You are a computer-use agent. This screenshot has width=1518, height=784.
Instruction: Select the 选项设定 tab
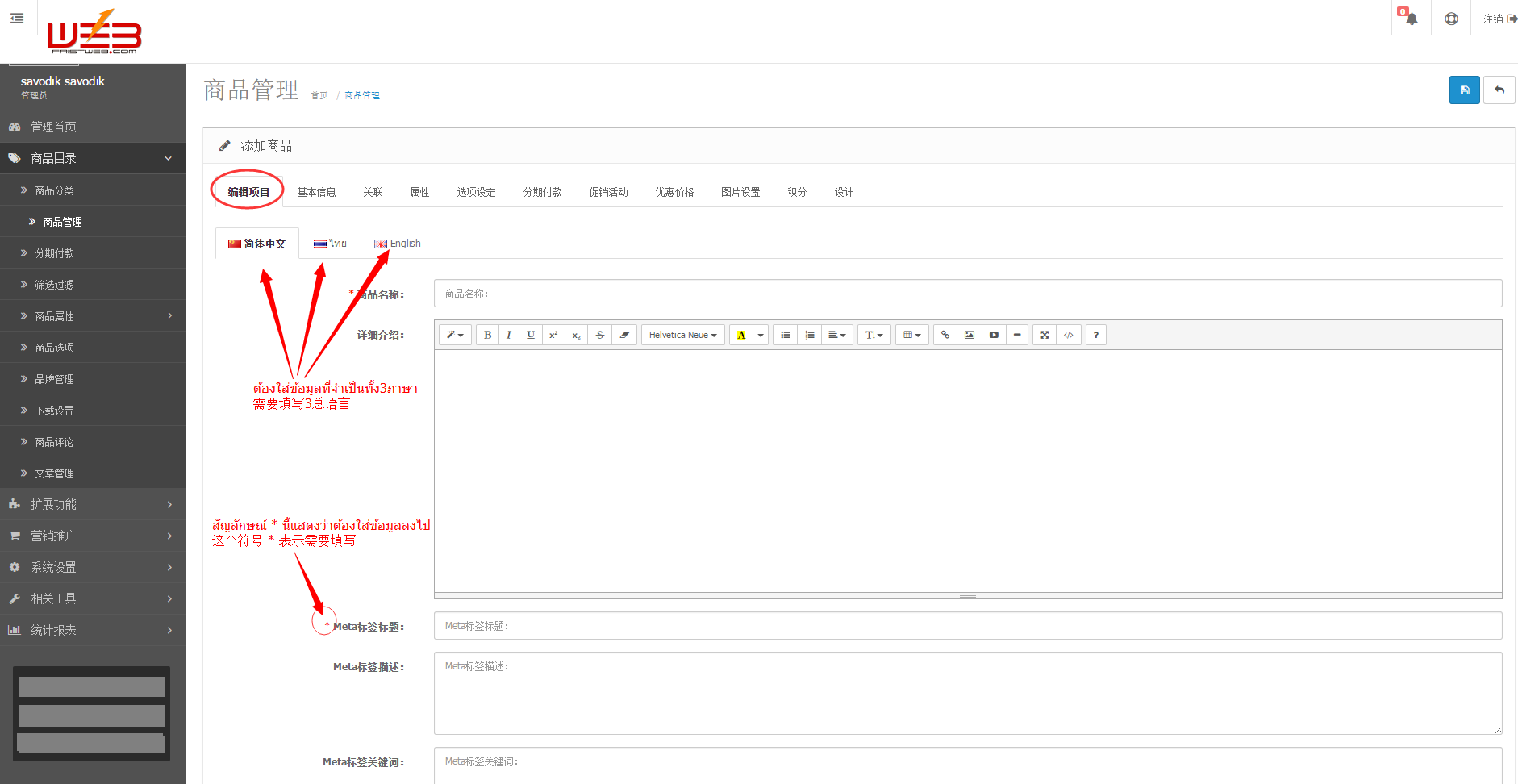[x=477, y=192]
